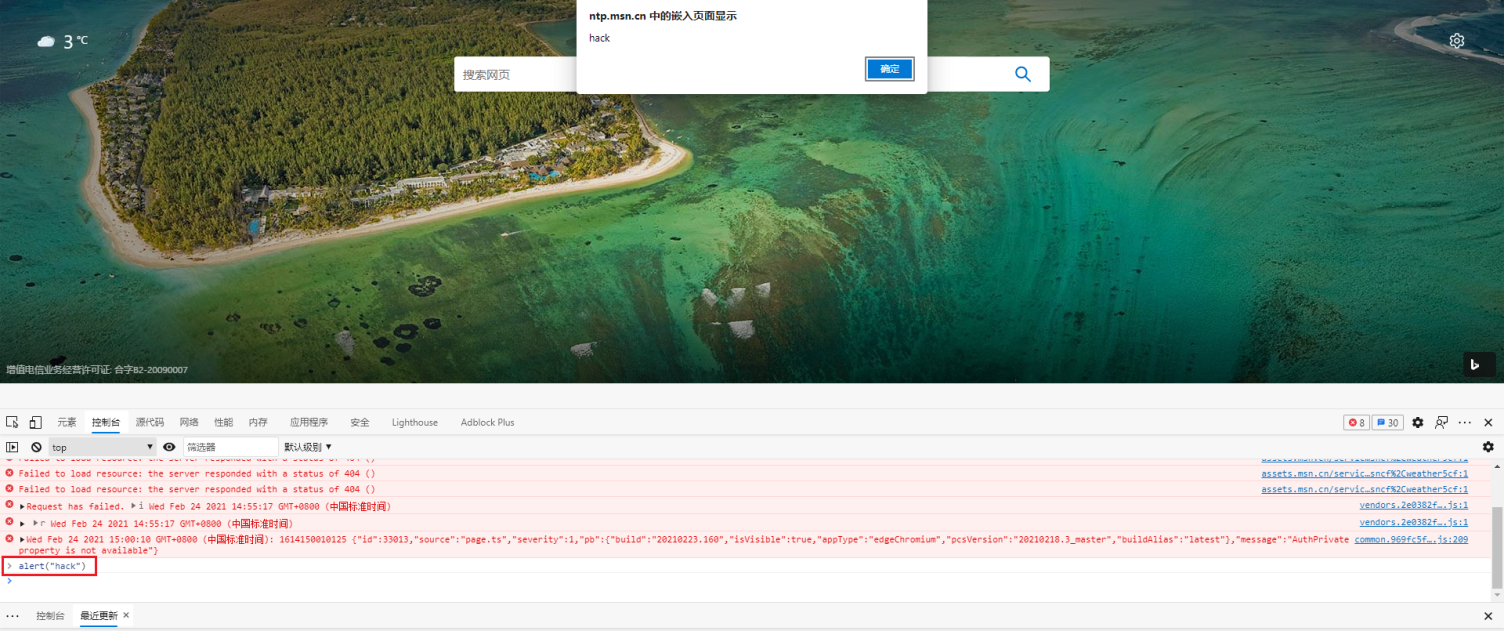Open the 性能 tab
Image resolution: width=1504 pixels, height=631 pixels.
[223, 422]
